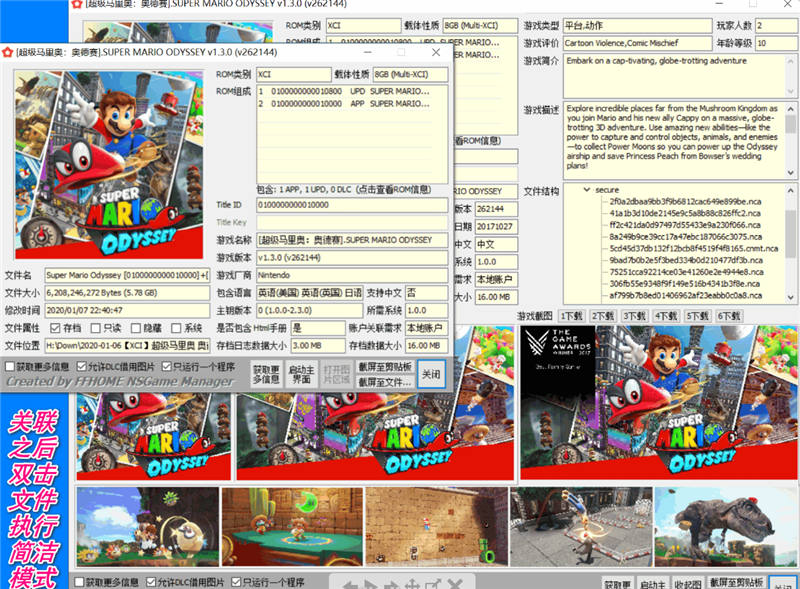Viewport: 800px width, 589px height.
Task: Click the 修改时间 field in front window
Action: click(127, 310)
